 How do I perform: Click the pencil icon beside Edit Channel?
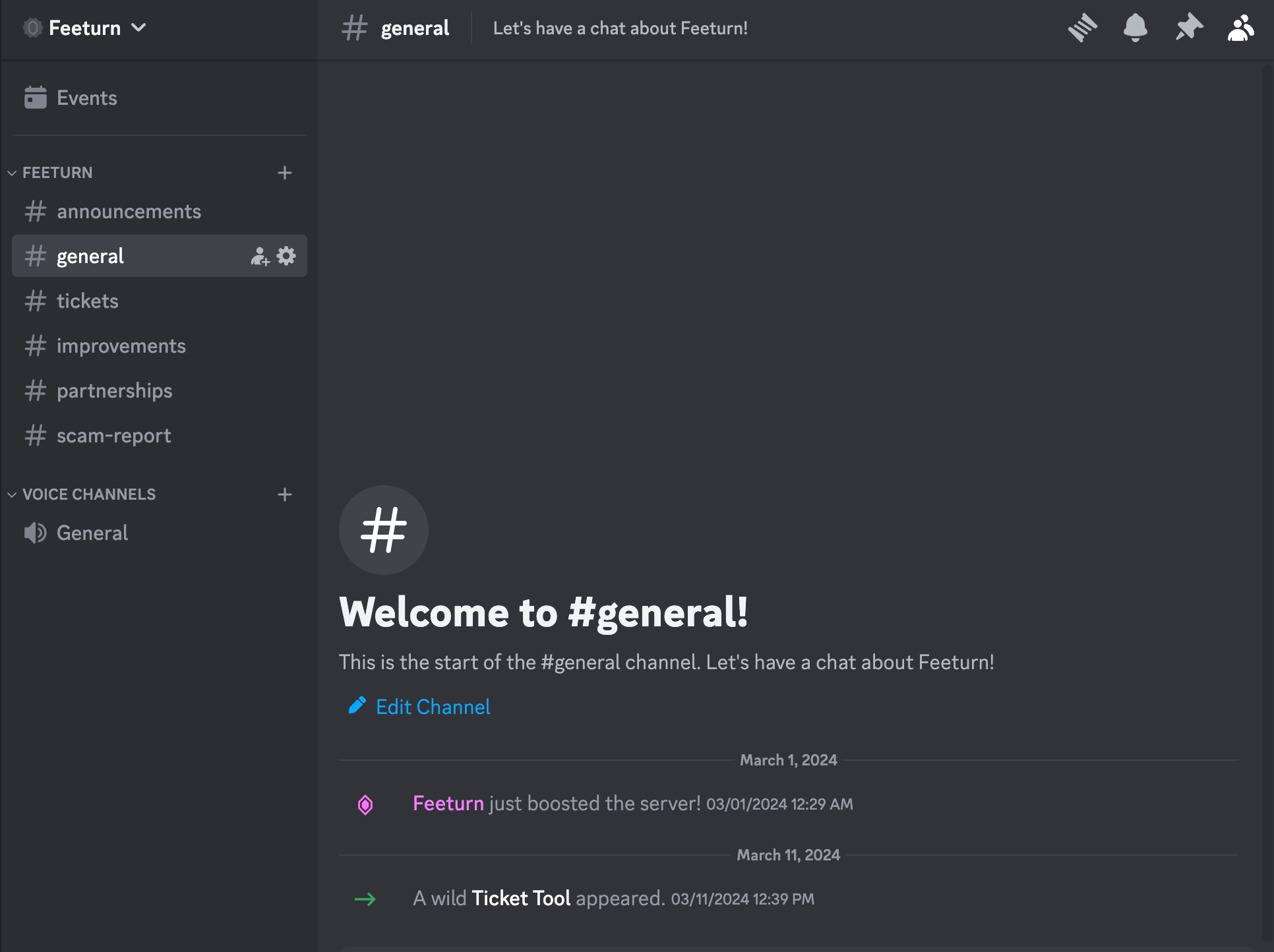pyautogui.click(x=357, y=706)
